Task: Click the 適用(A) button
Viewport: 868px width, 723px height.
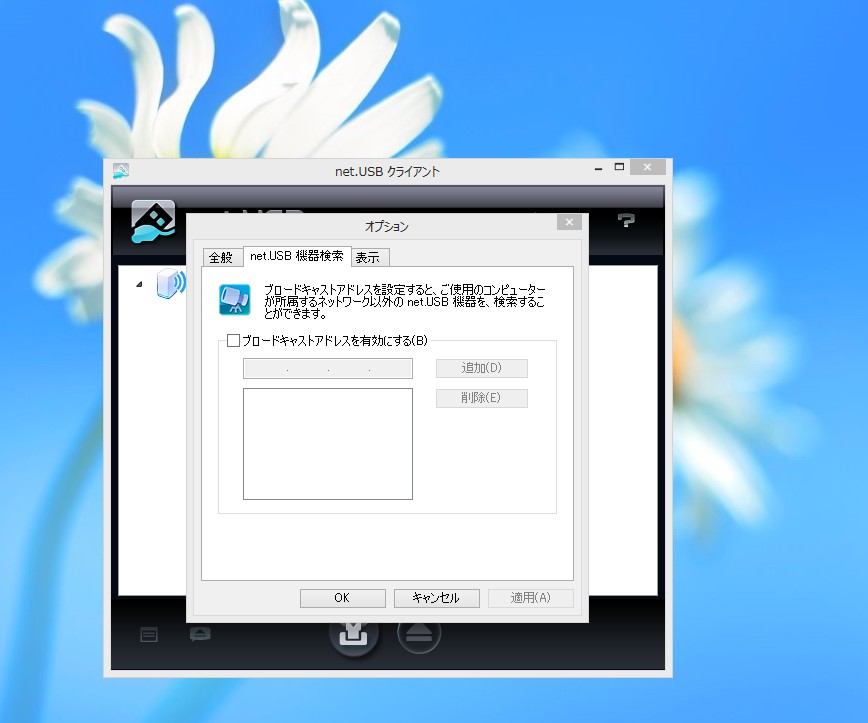Action: point(530,598)
